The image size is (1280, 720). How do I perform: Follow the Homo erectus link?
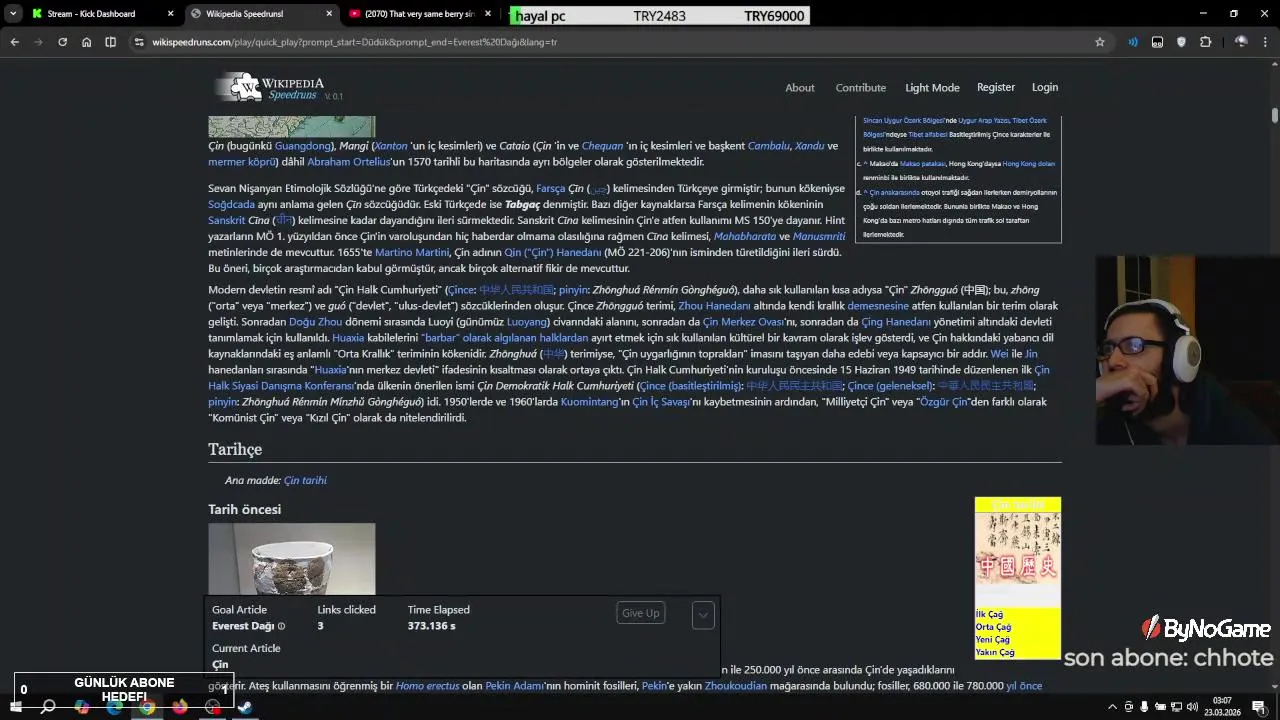coord(427,686)
